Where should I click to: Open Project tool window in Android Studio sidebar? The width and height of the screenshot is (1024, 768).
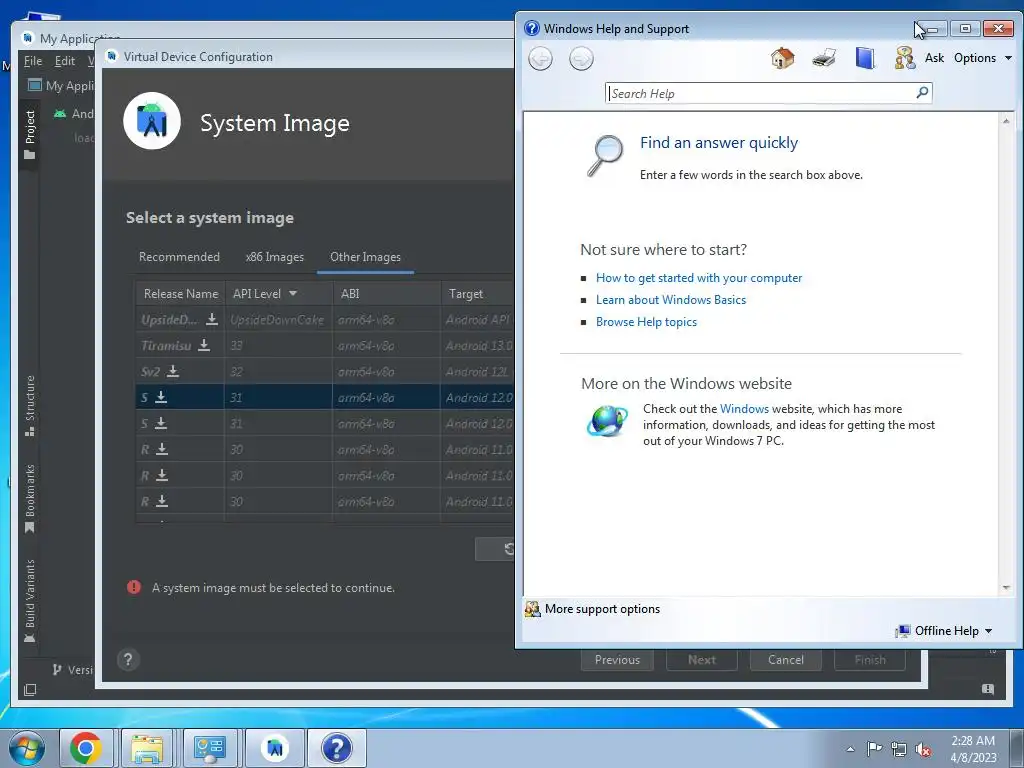(29, 135)
